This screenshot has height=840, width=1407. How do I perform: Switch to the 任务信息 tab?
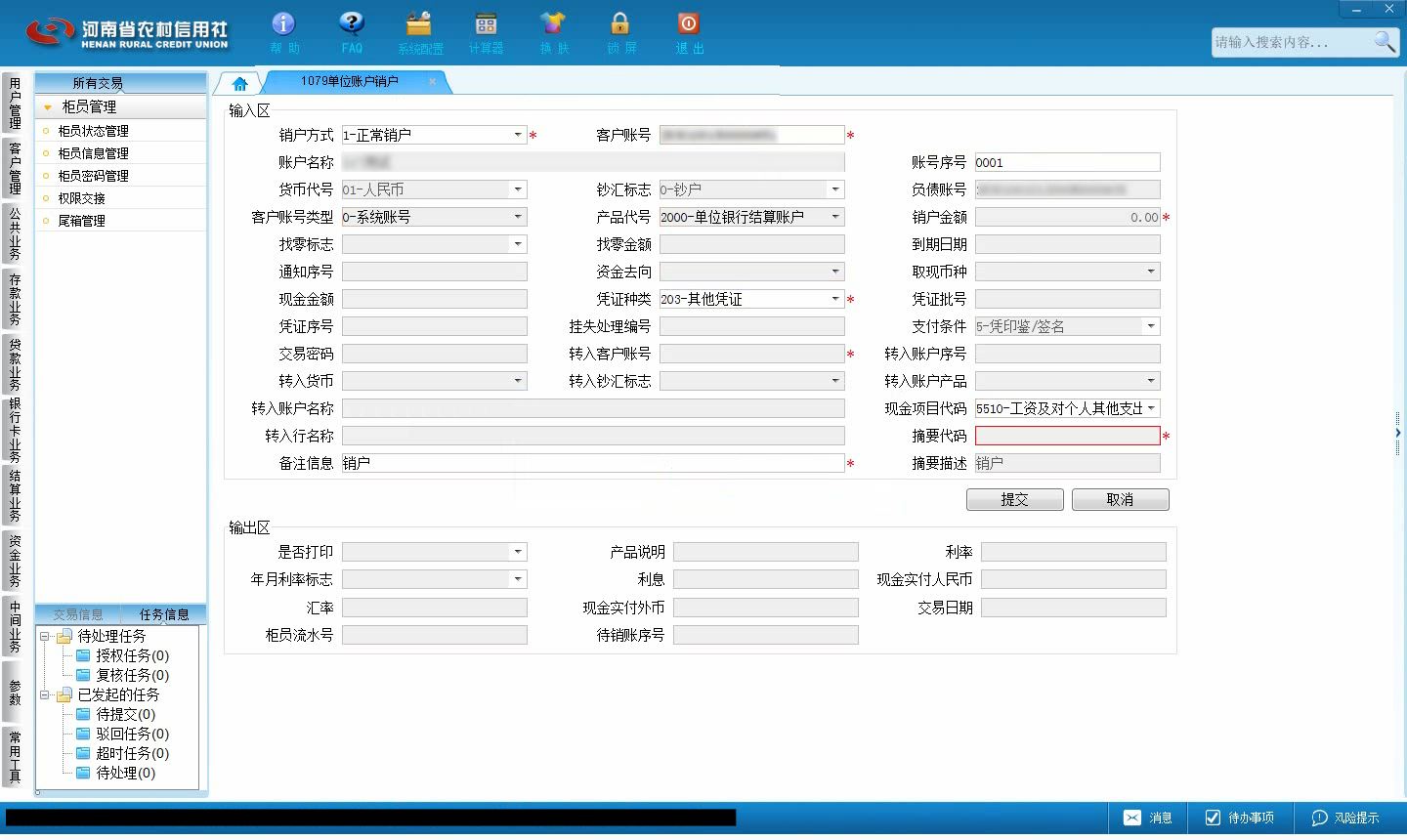(164, 614)
